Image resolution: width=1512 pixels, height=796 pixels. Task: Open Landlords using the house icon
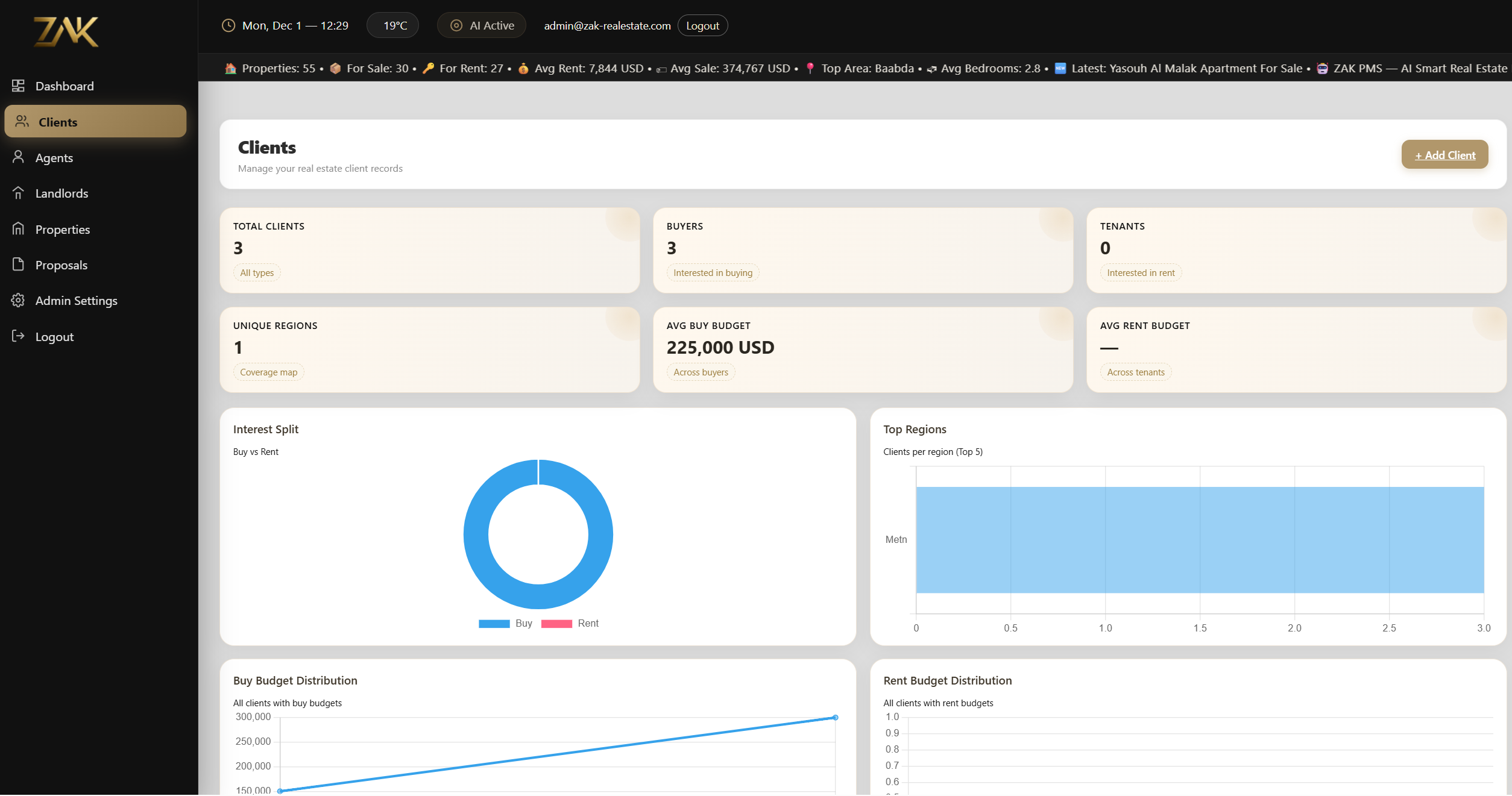point(18,193)
